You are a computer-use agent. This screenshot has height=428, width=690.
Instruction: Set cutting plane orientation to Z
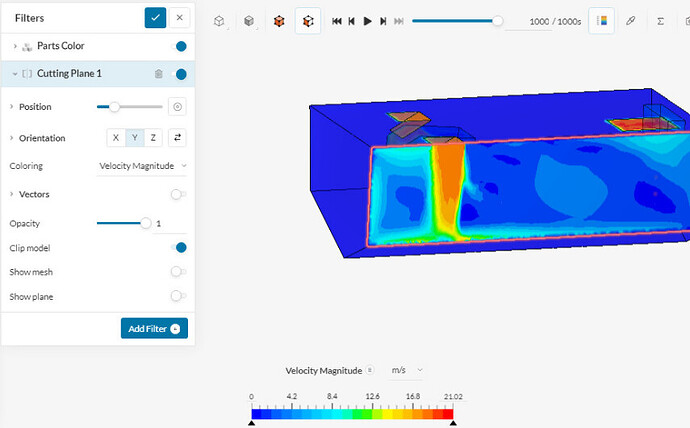click(153, 138)
